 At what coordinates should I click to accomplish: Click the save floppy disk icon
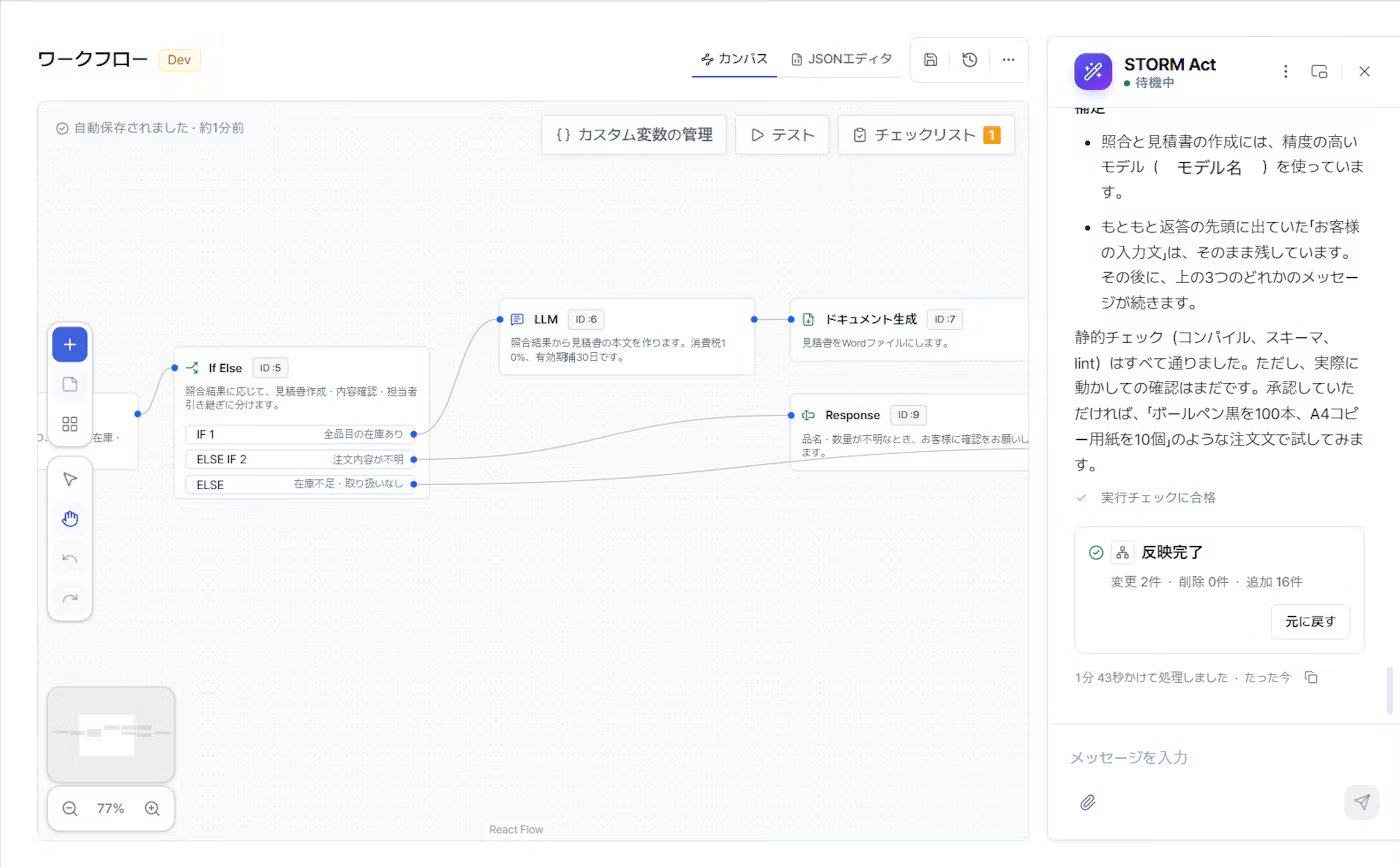click(930, 60)
